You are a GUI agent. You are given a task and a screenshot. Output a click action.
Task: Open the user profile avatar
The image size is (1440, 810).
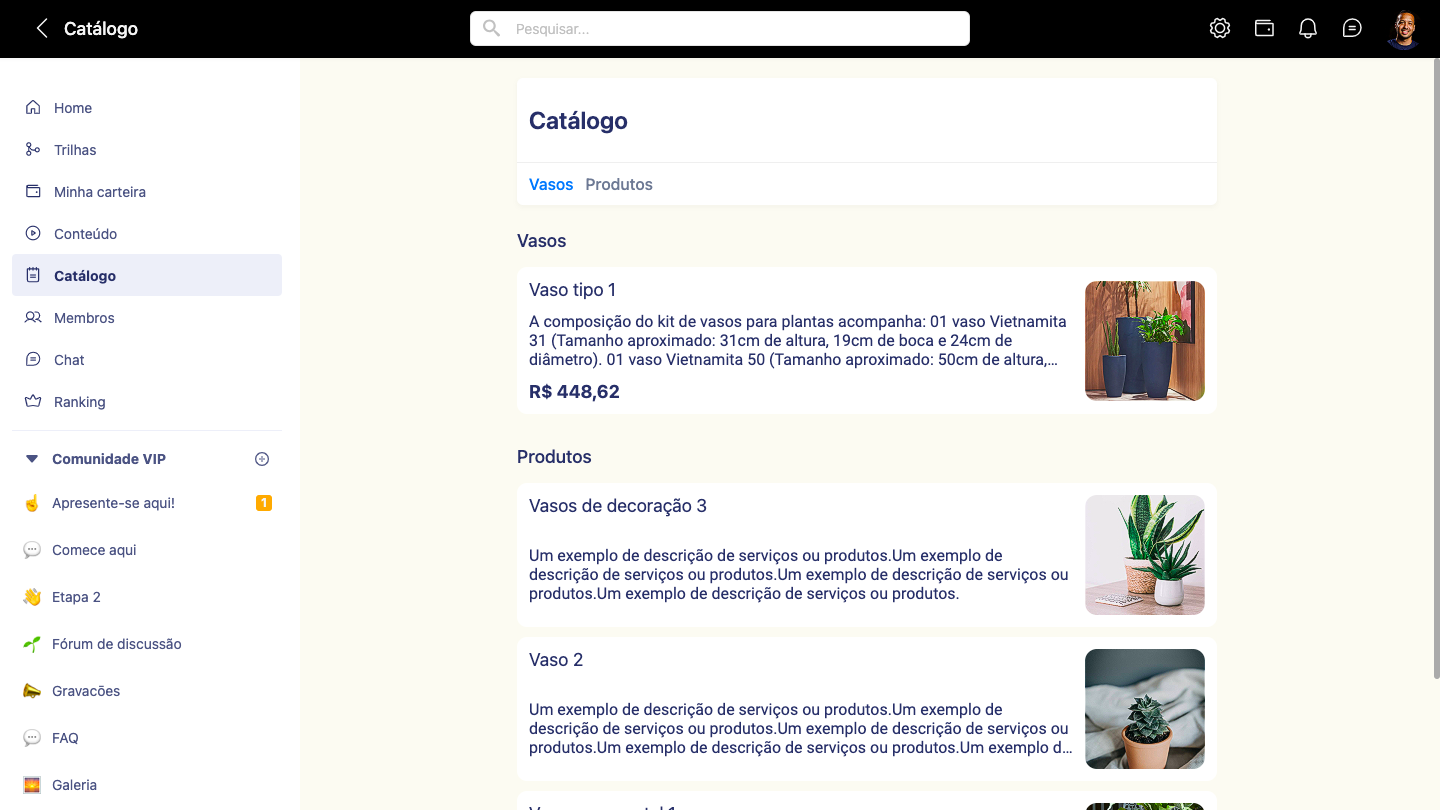(1404, 29)
